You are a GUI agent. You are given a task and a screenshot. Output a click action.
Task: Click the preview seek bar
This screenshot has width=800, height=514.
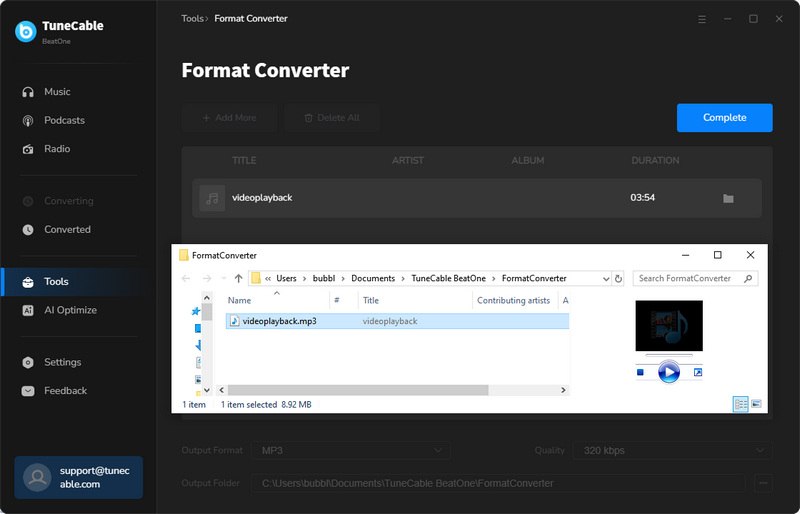tap(669, 355)
